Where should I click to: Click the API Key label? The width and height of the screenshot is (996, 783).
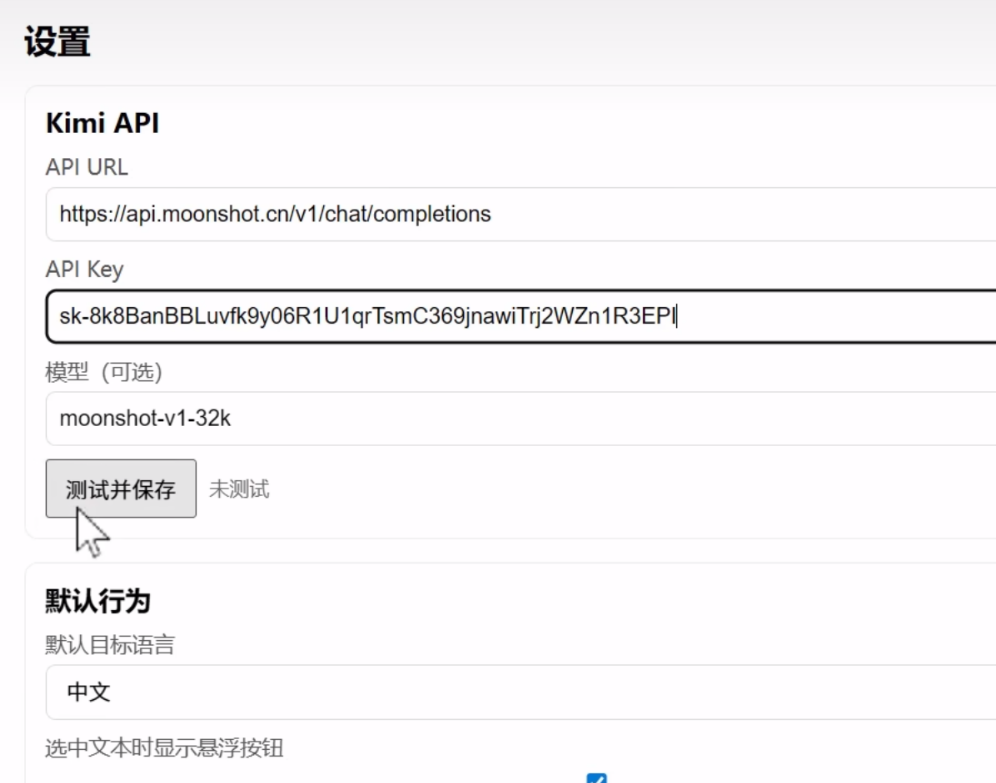click(x=84, y=269)
